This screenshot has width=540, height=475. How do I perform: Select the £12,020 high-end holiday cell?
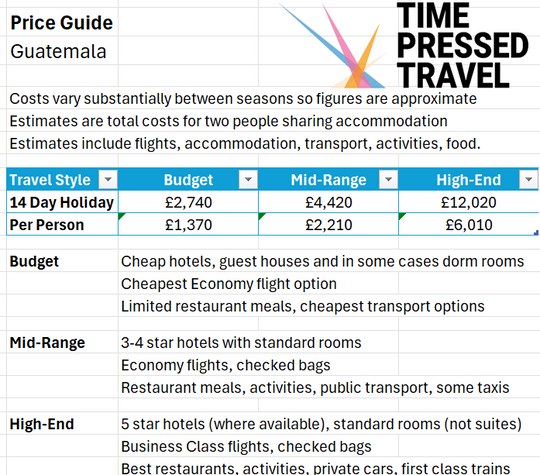(468, 202)
